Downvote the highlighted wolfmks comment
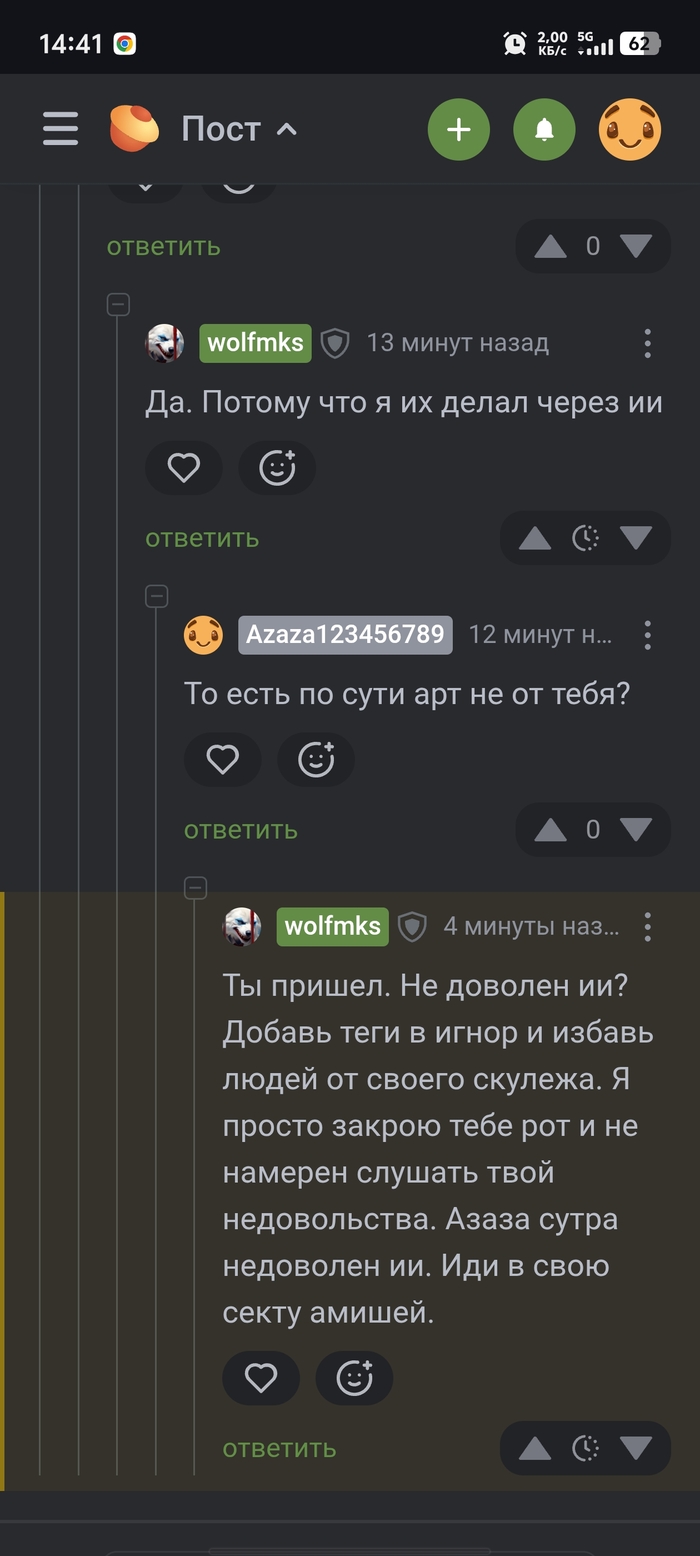Screen dimensions: 700x1556 click(636, 1448)
